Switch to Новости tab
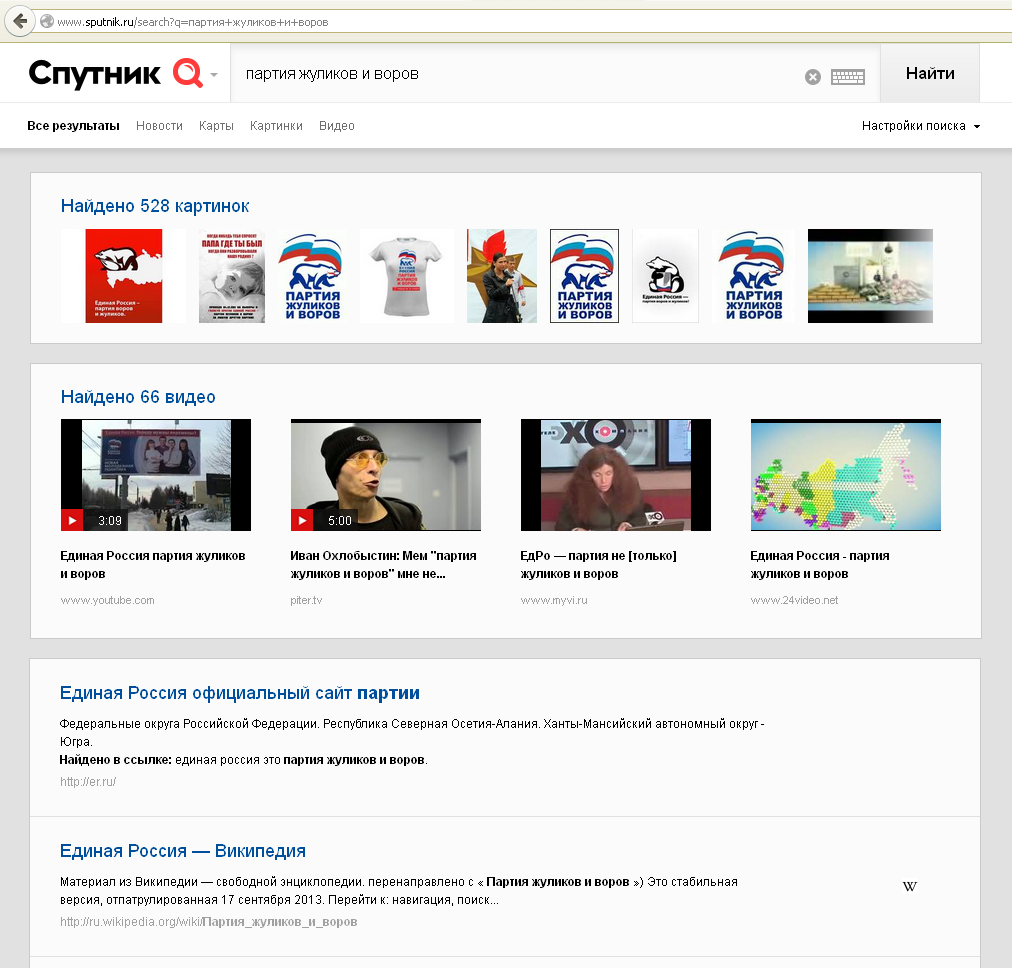 pyautogui.click(x=159, y=126)
